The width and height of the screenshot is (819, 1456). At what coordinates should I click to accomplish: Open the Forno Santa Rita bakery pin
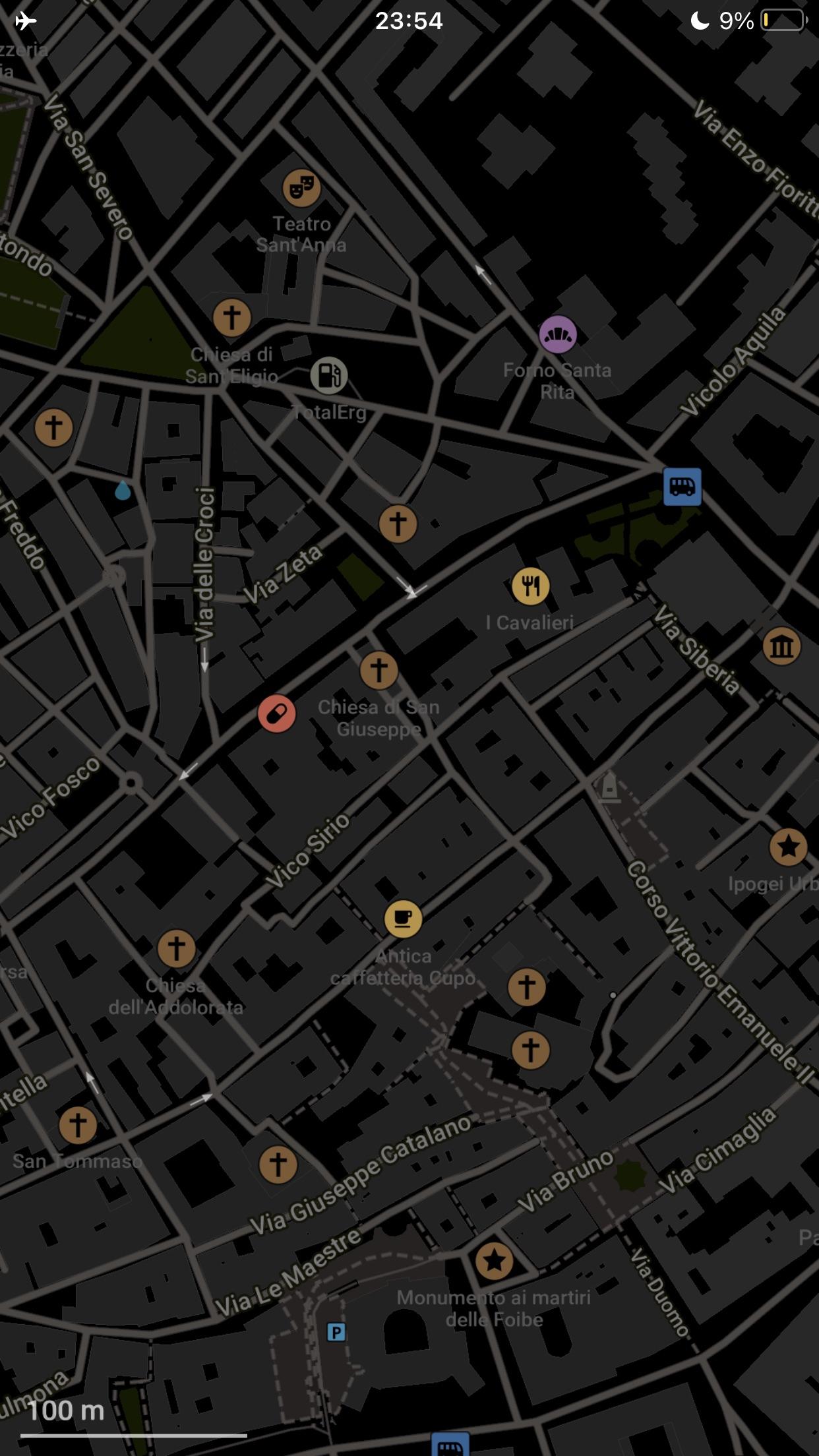[558, 334]
